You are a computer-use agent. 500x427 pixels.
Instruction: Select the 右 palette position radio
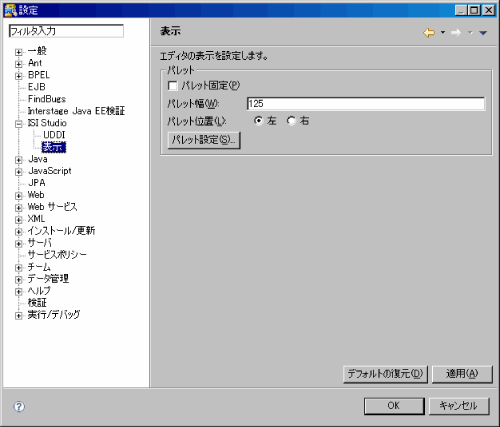(x=291, y=120)
